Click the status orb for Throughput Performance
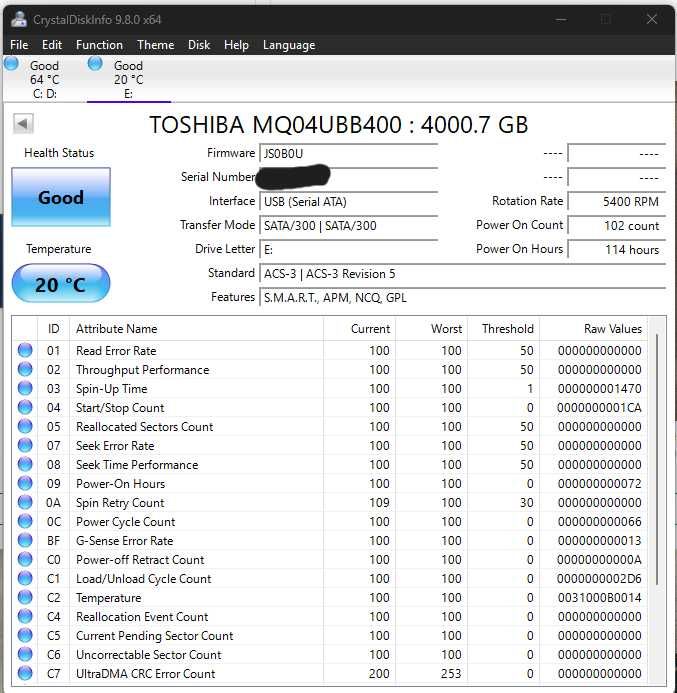The height and width of the screenshot is (693, 677). click(25, 369)
